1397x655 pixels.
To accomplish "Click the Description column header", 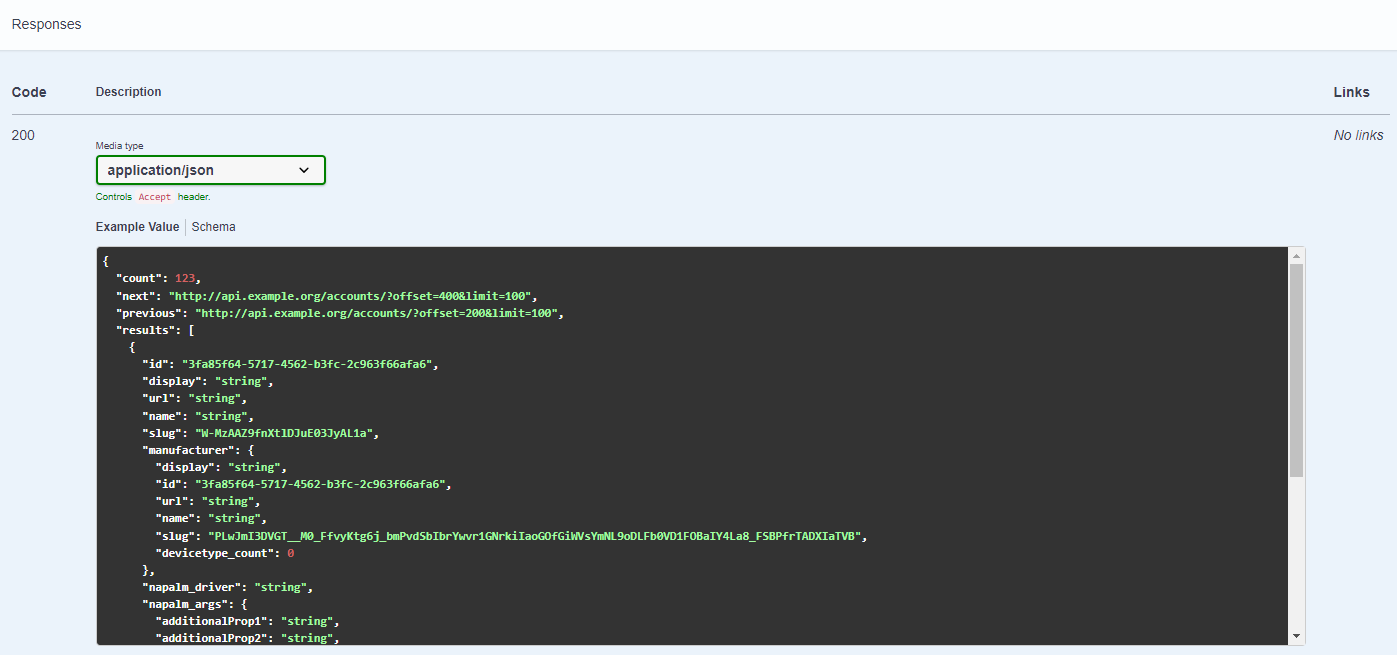I will (x=128, y=92).
